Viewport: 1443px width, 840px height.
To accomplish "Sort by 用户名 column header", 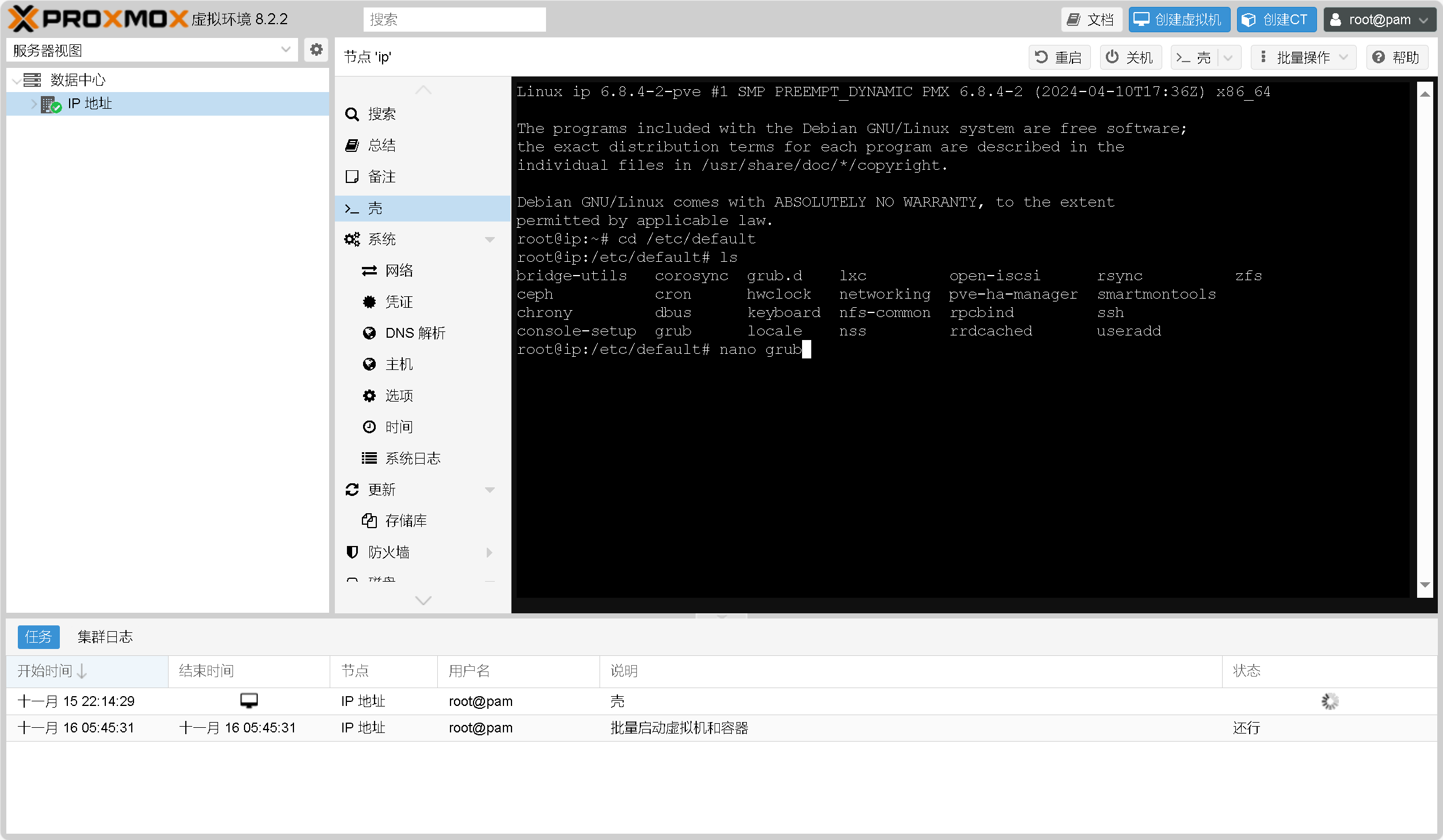I will coord(518,671).
